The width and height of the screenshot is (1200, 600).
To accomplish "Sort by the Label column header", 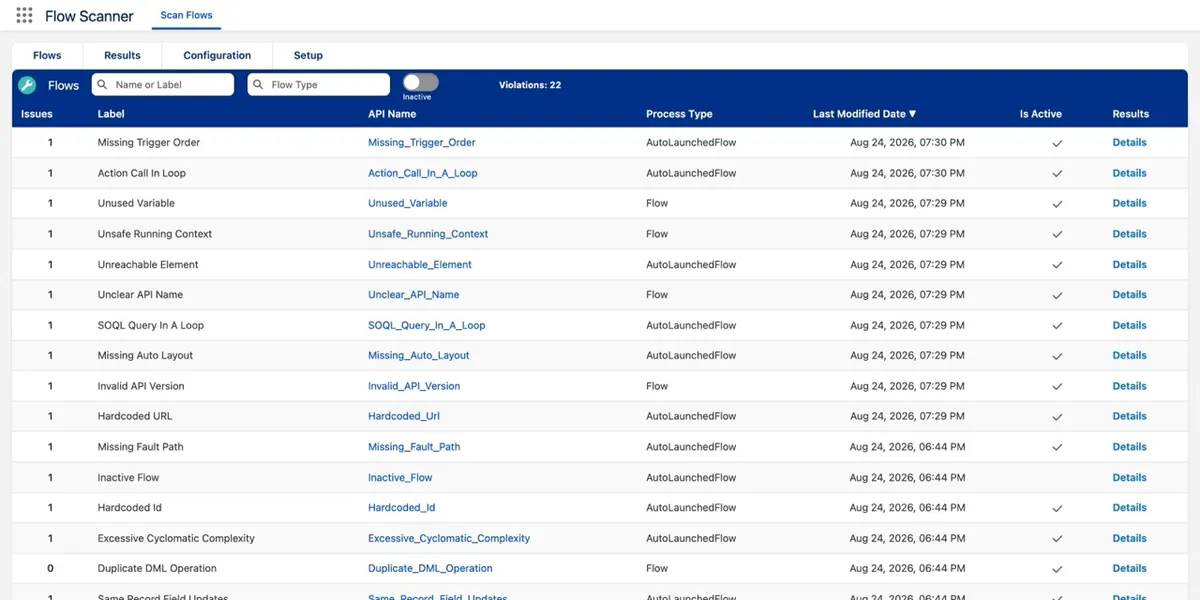I will click(111, 114).
